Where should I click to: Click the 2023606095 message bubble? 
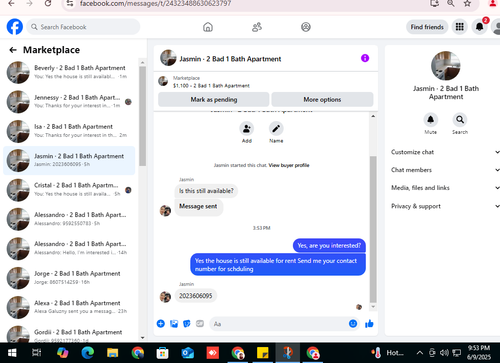tap(196, 296)
